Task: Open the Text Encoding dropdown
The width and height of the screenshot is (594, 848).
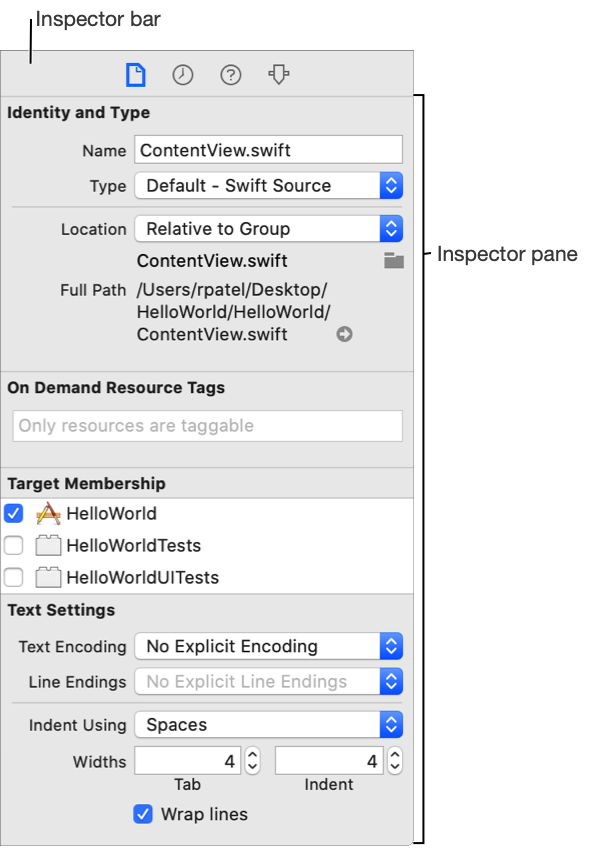Action: (268, 646)
